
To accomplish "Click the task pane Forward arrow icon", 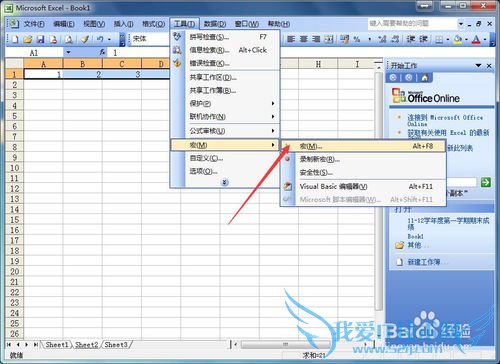I will click(x=409, y=78).
